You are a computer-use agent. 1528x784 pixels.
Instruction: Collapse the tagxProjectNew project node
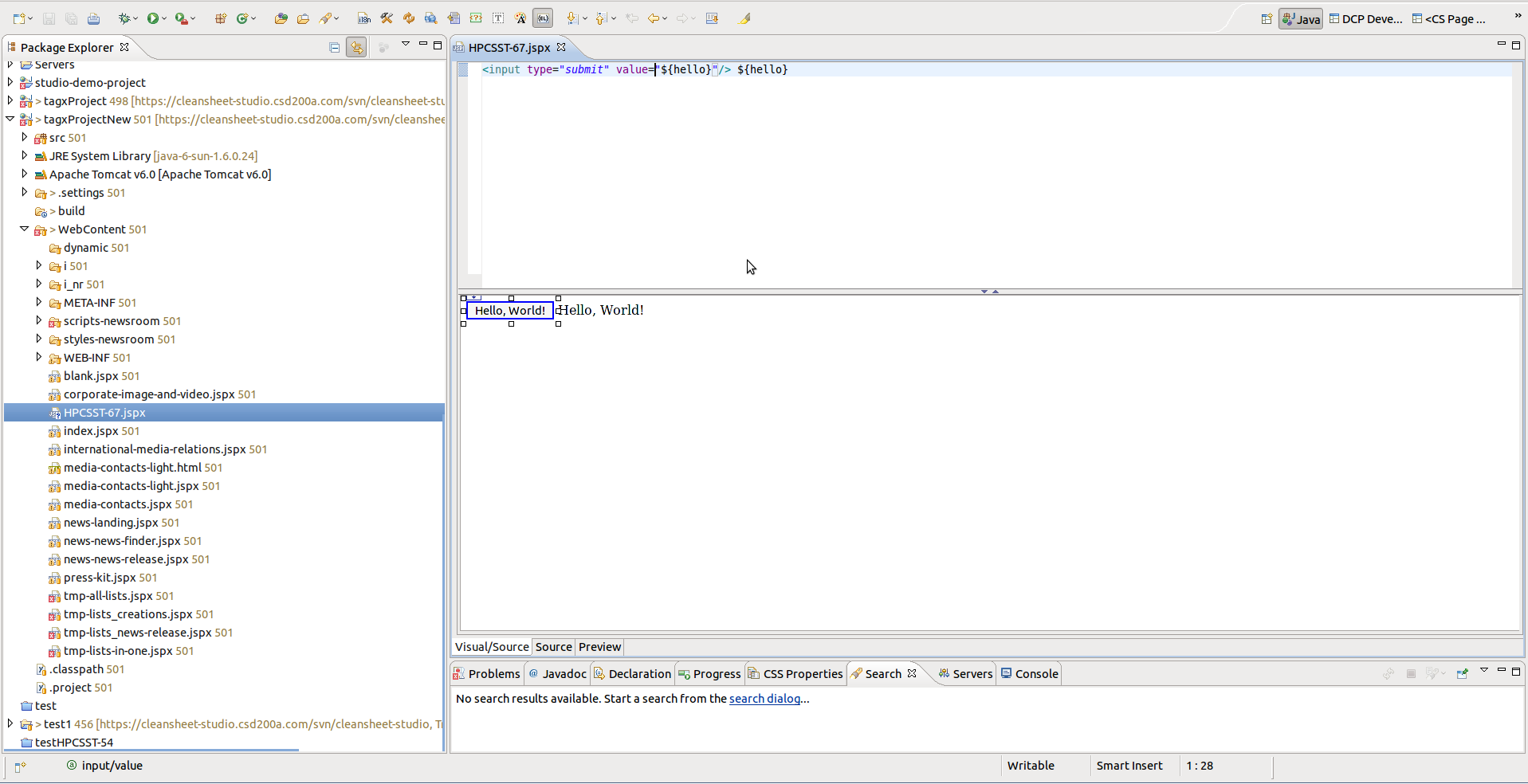[x=10, y=120]
